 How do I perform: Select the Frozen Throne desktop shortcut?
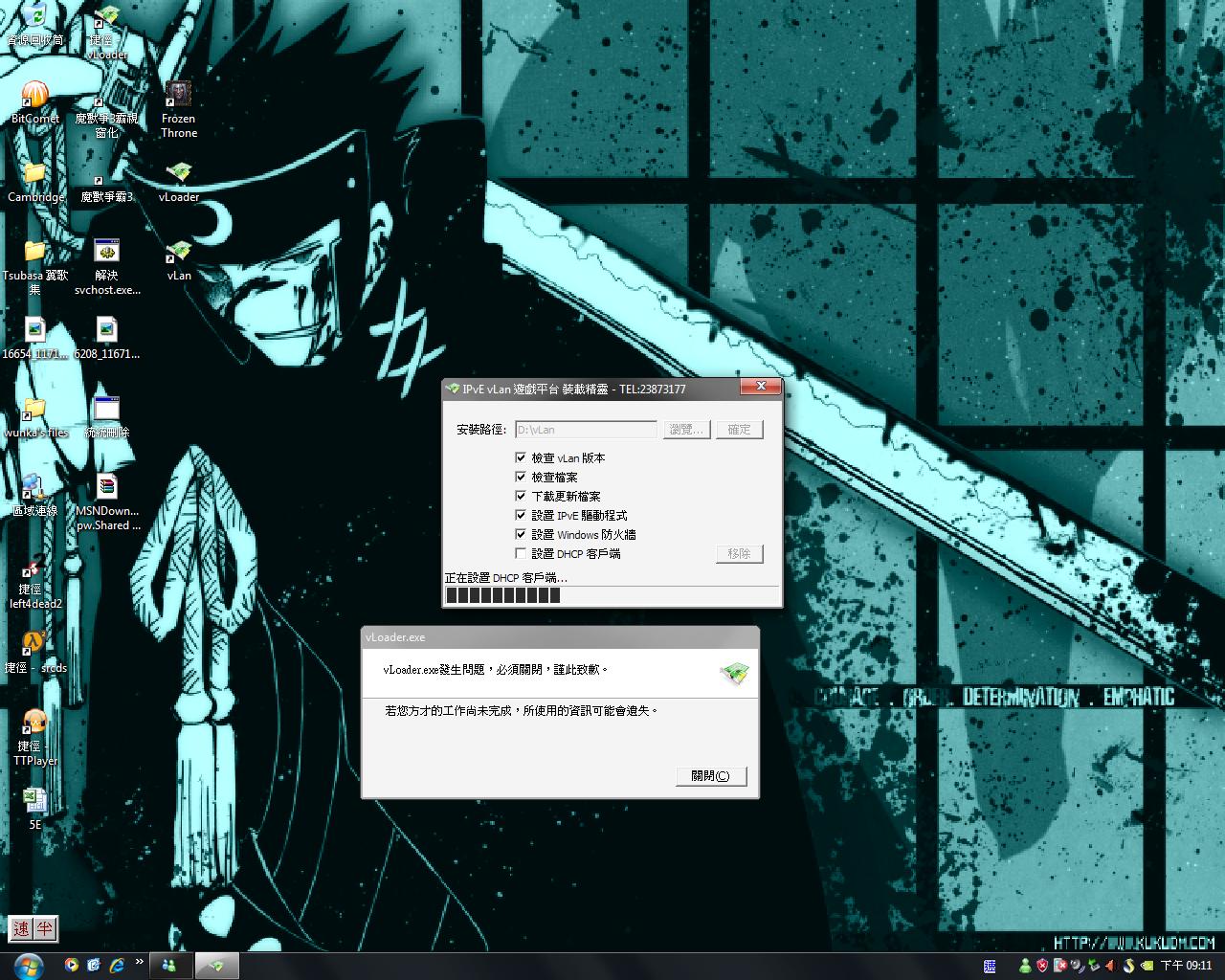(x=179, y=110)
